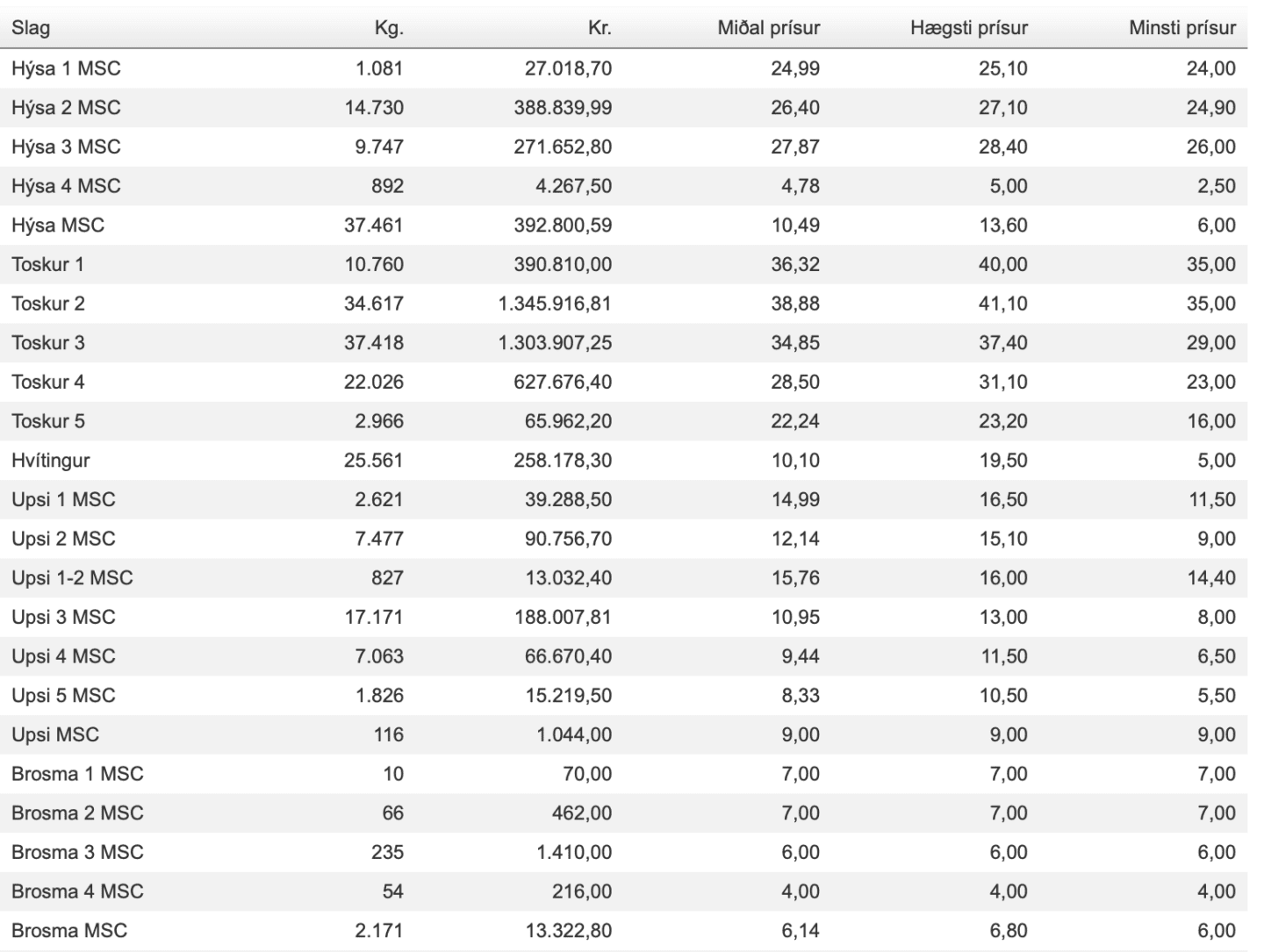Select the Upsi 3 MSC row label
Viewport: 1264px width, 952px height.
coord(63,617)
